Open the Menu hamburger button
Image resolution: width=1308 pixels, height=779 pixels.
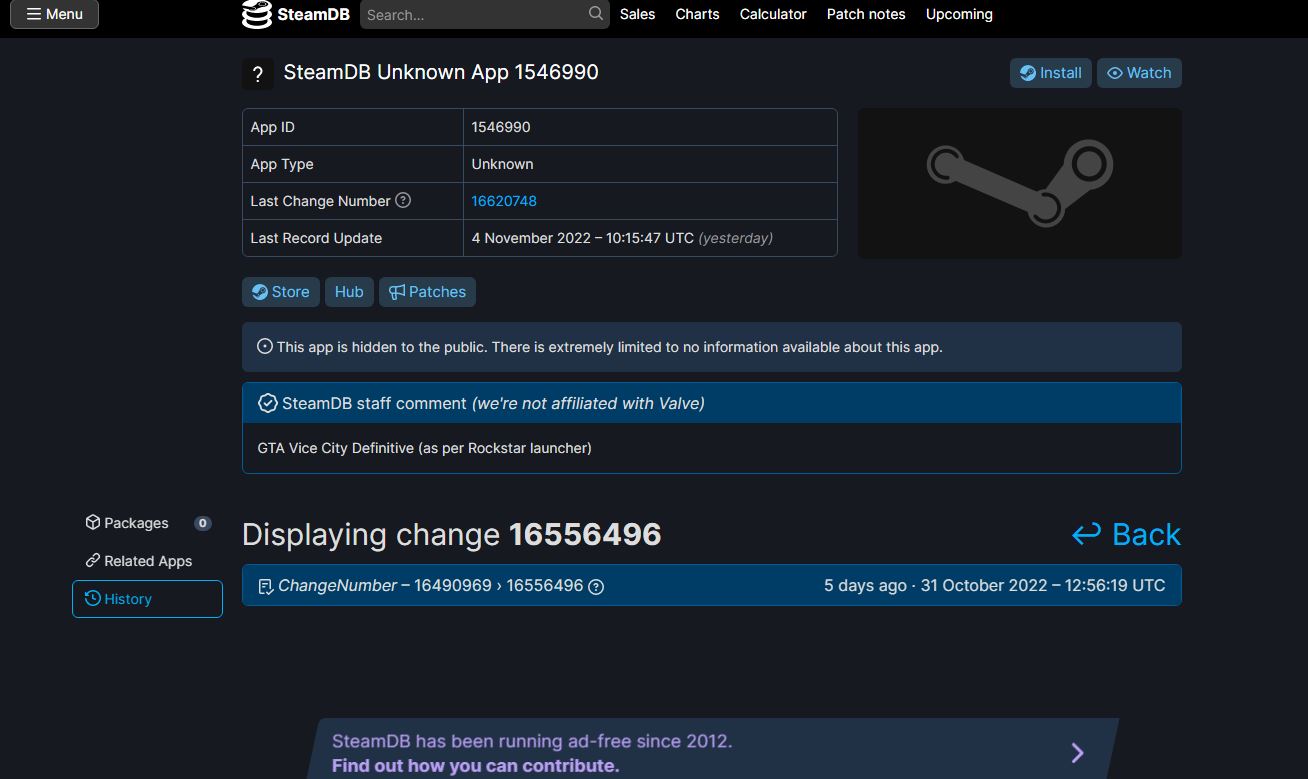coord(54,14)
